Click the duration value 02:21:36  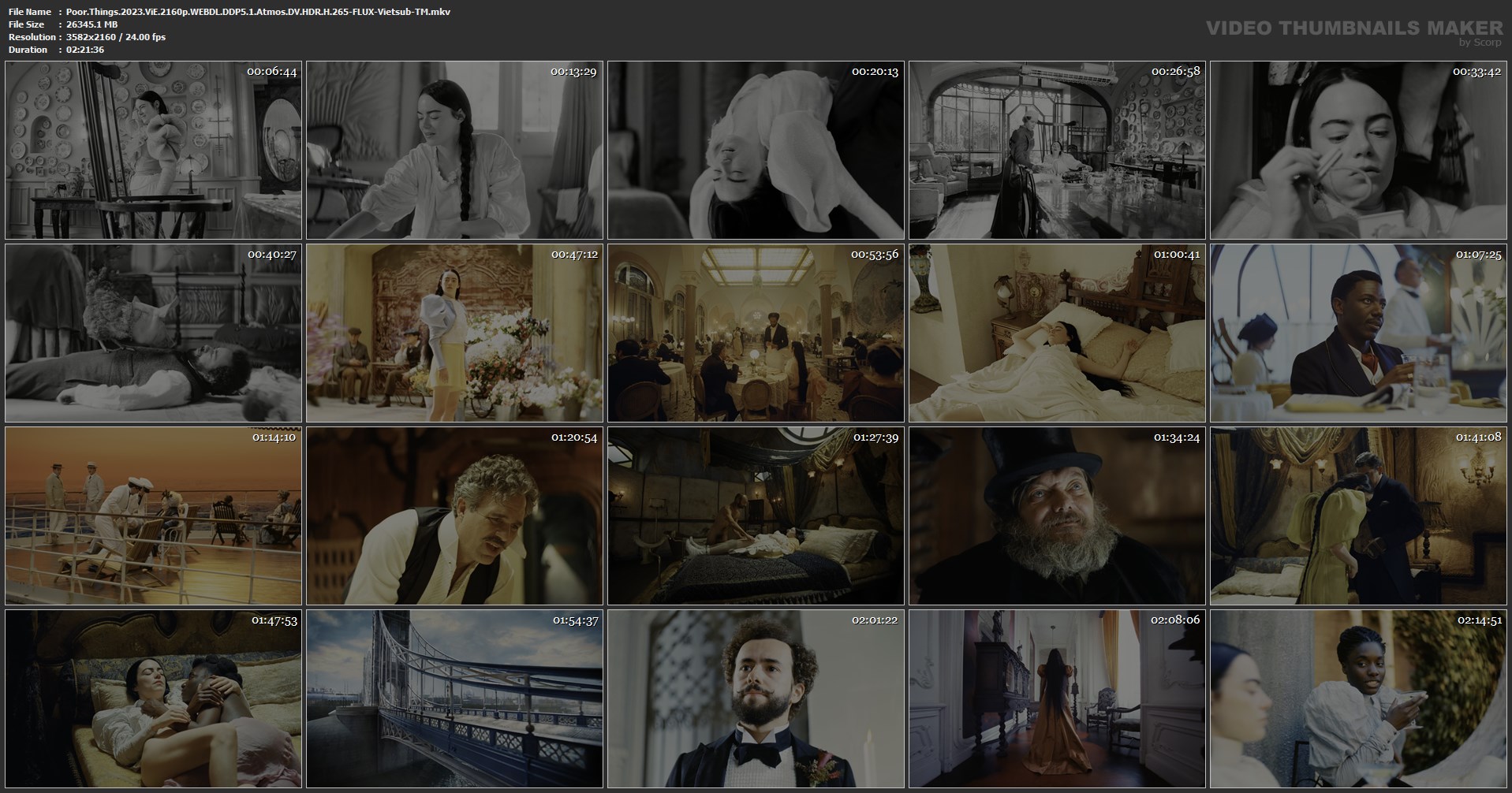[84, 50]
